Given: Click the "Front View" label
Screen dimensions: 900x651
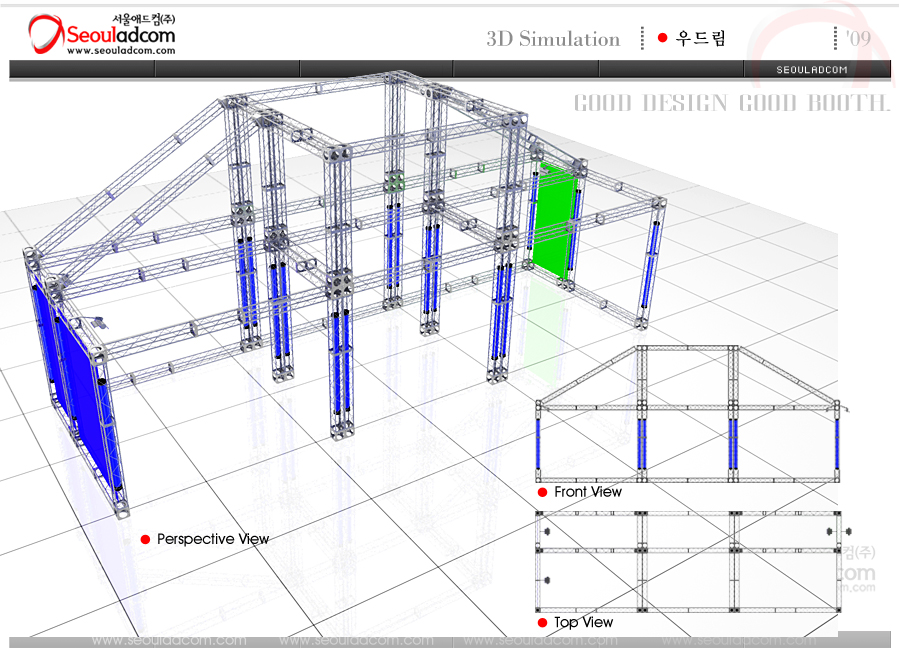Looking at the screenshot, I should pyautogui.click(x=588, y=492).
